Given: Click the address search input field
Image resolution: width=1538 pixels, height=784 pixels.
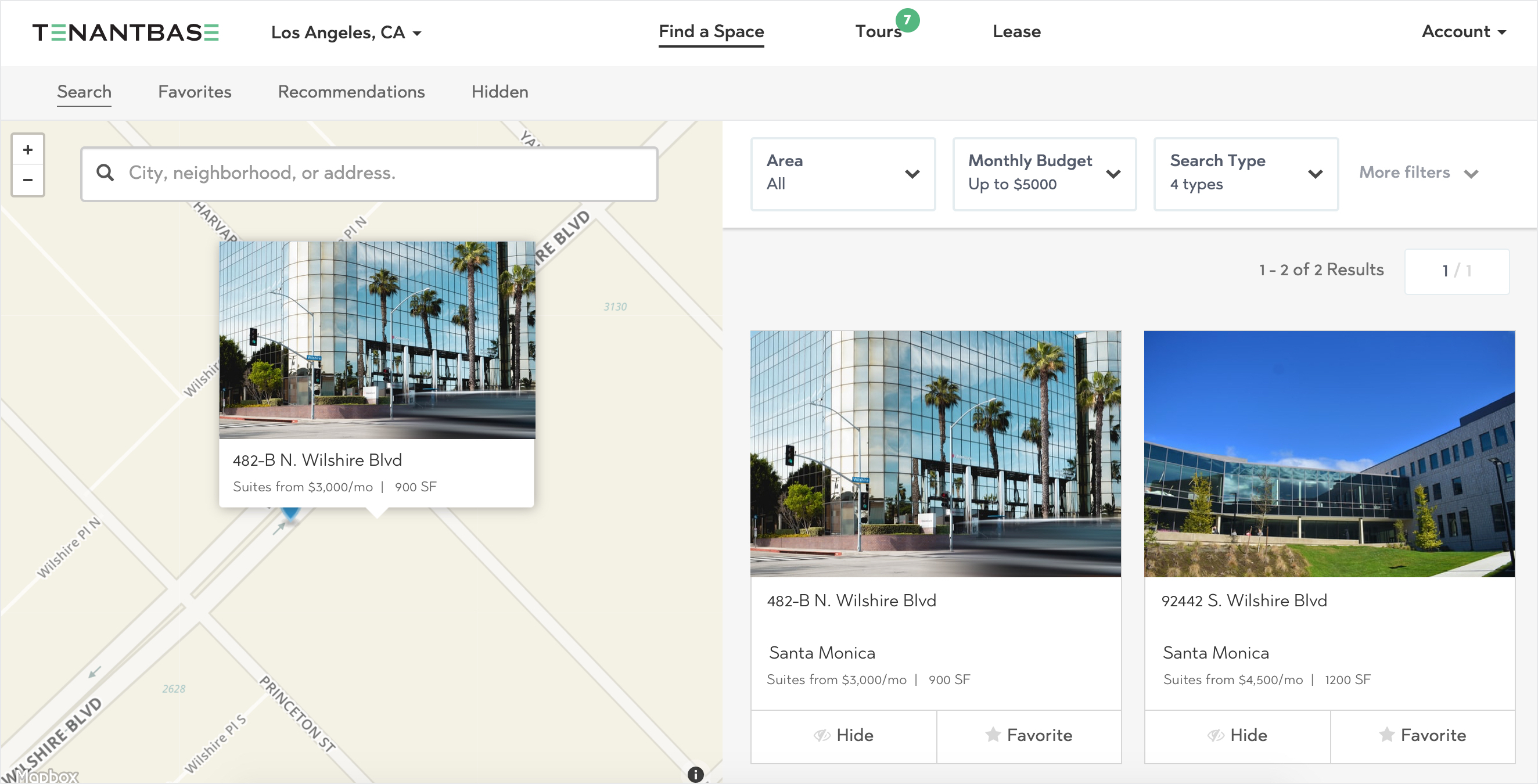Looking at the screenshot, I should pos(382,173).
